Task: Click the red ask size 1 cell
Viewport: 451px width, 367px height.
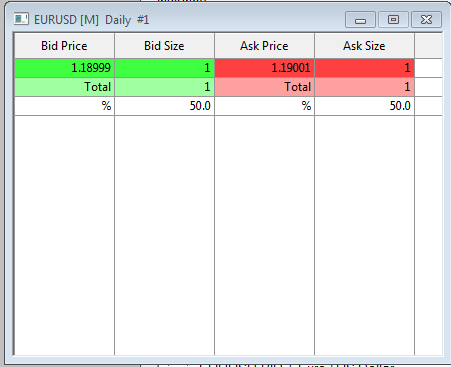Action: (364, 68)
